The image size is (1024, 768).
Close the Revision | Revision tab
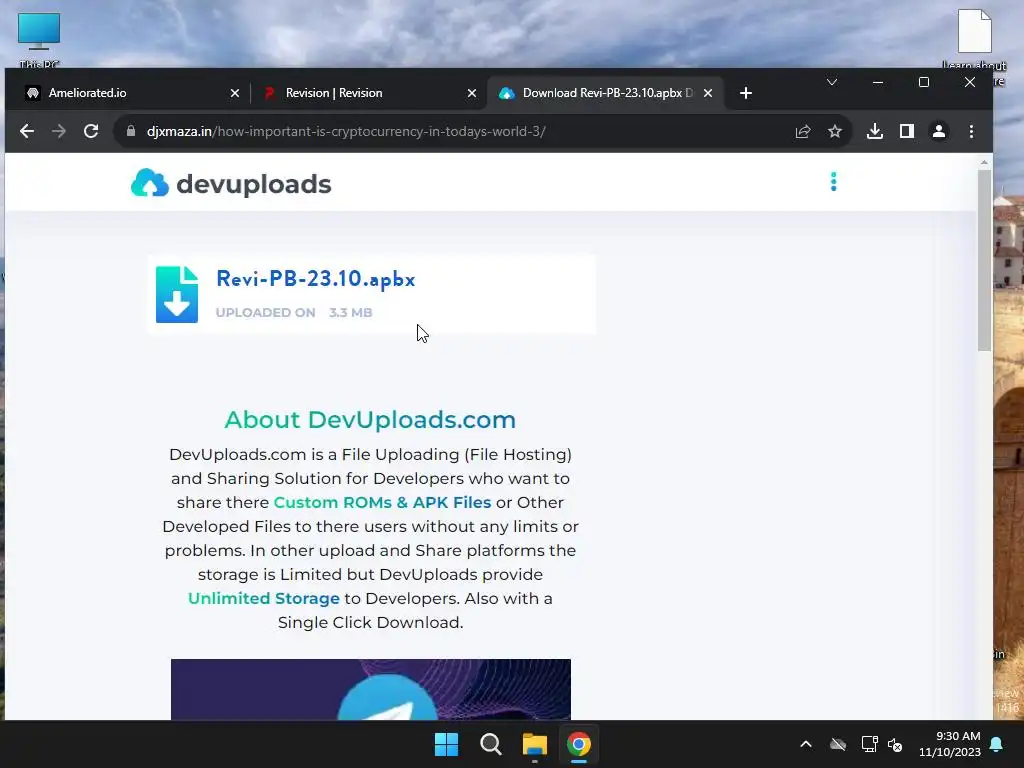(x=472, y=93)
